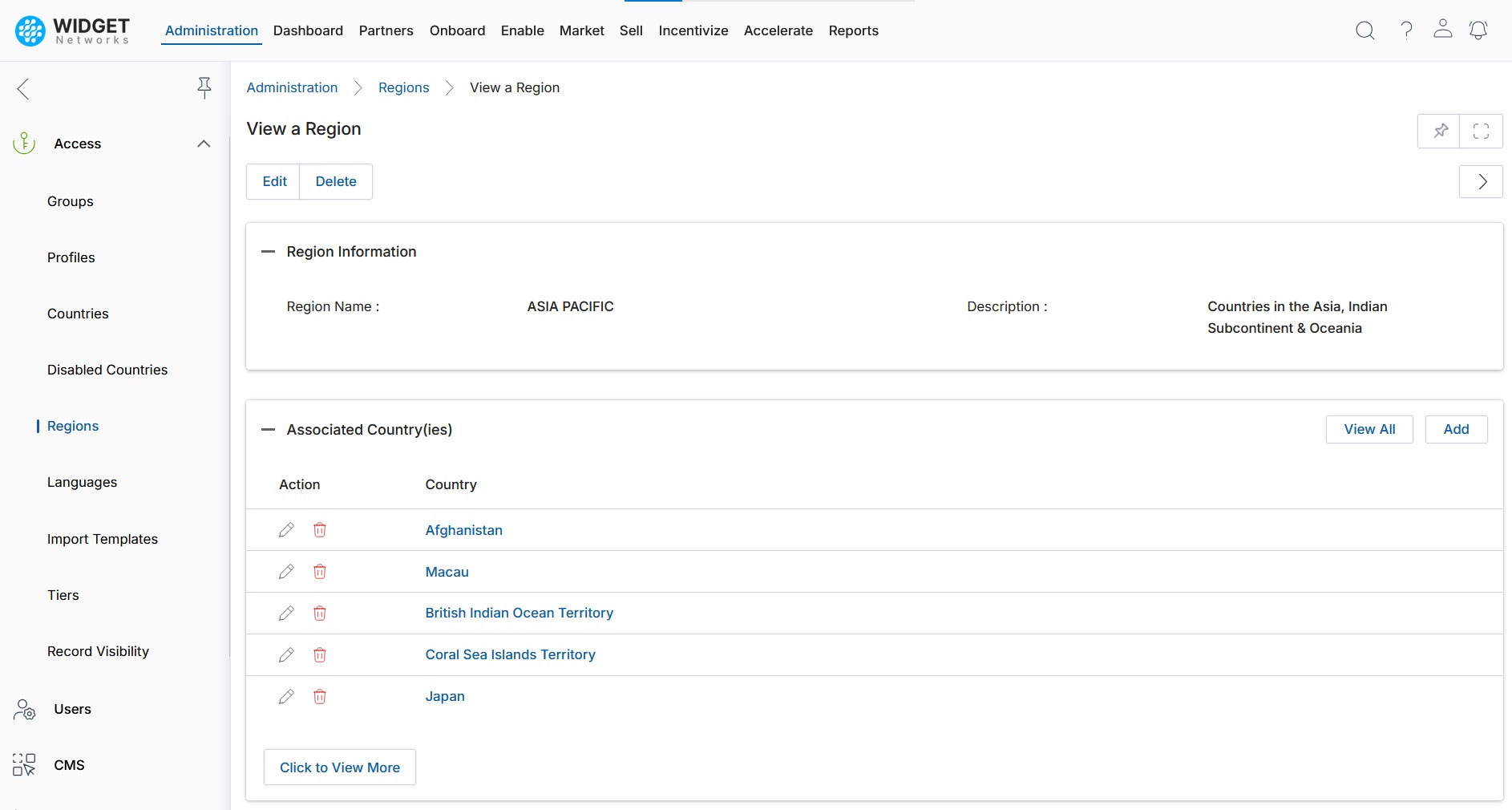Delete Macau using the trash icon
The image size is (1512, 810).
(x=320, y=572)
